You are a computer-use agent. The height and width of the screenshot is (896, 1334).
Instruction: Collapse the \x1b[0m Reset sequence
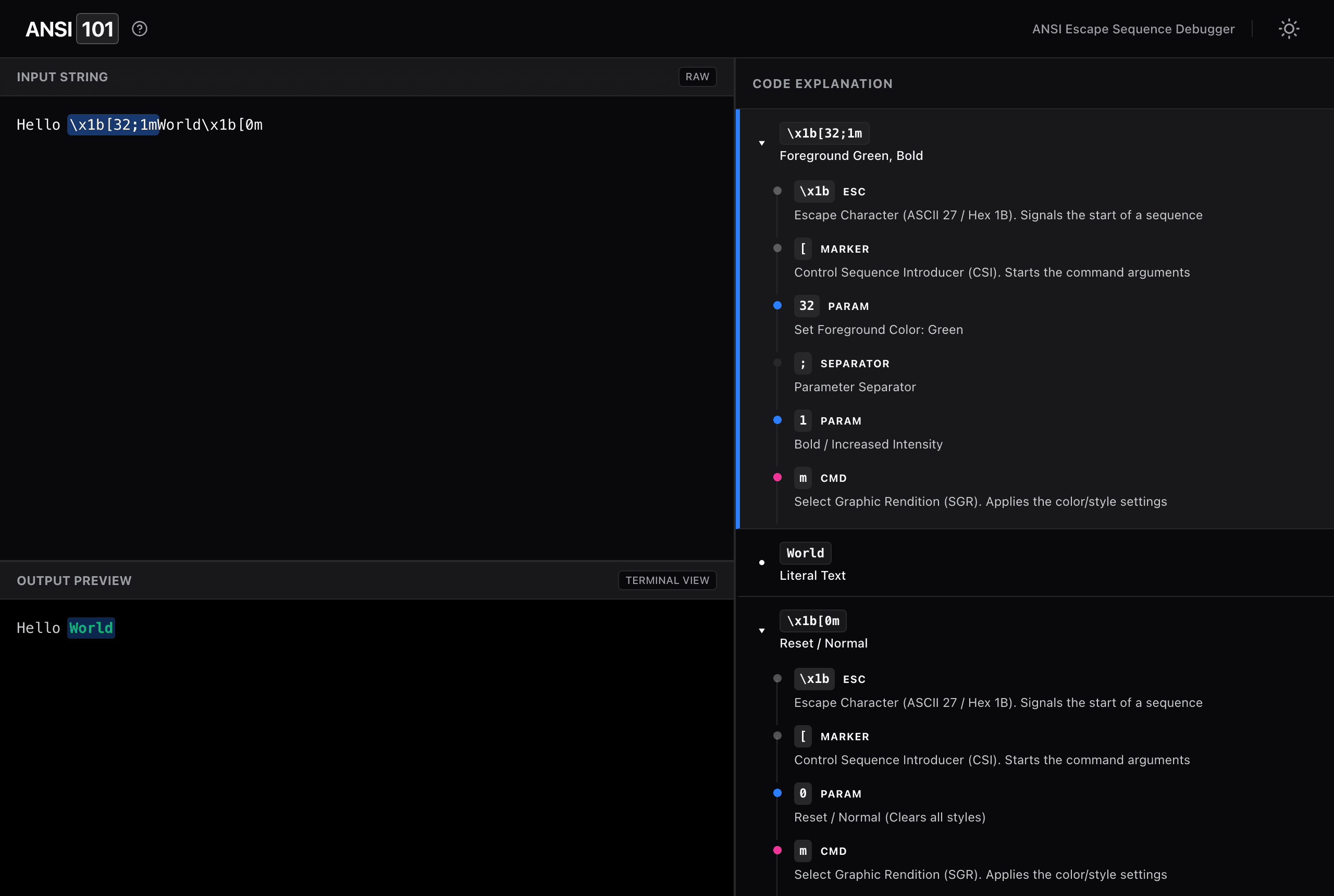(762, 631)
